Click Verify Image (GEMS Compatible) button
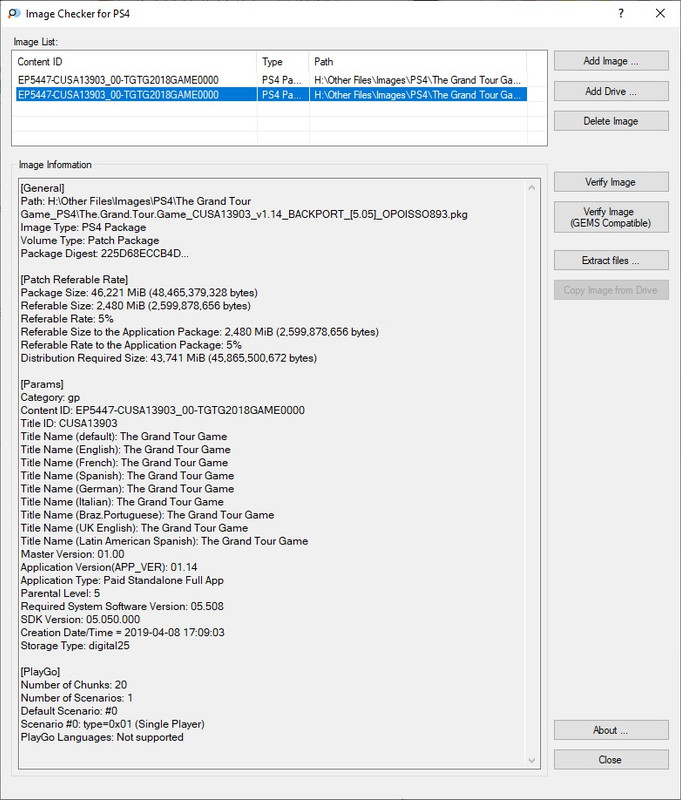 [611, 217]
